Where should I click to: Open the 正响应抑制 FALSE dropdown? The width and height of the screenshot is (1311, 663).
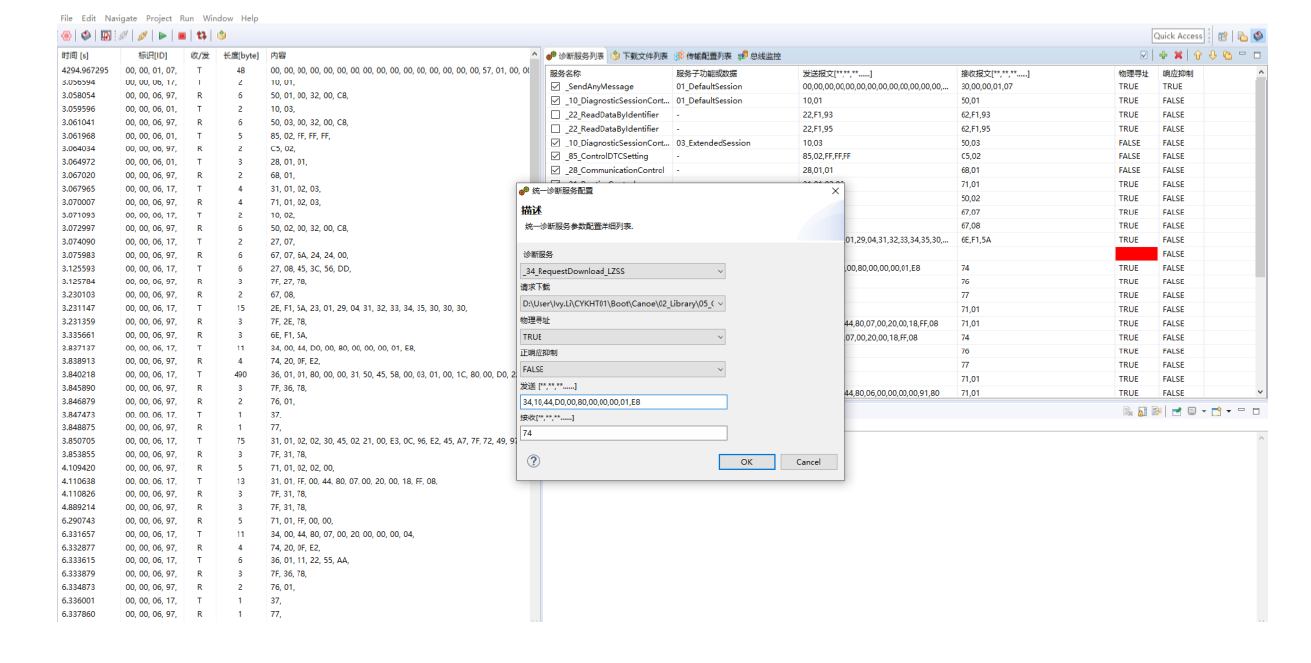point(622,369)
